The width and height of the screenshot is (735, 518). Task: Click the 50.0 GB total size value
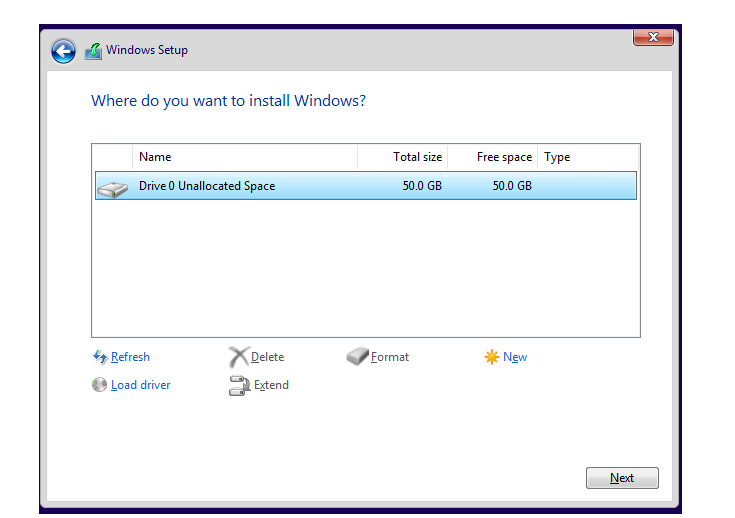[x=422, y=186]
